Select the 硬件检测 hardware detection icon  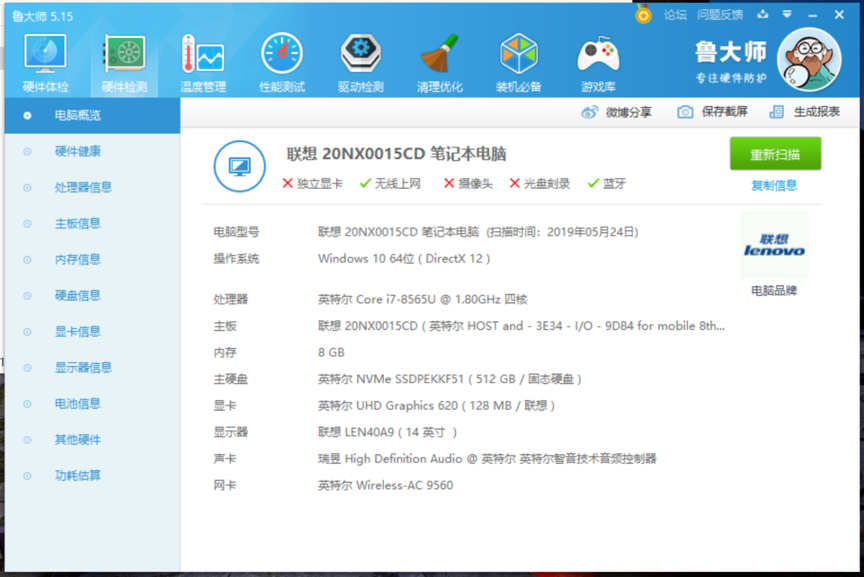click(x=125, y=63)
